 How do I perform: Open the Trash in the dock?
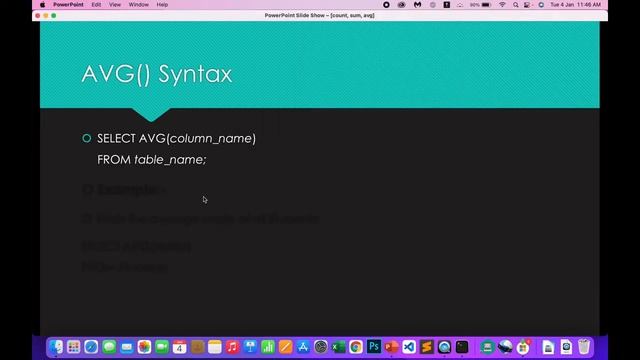pyautogui.click(x=584, y=347)
